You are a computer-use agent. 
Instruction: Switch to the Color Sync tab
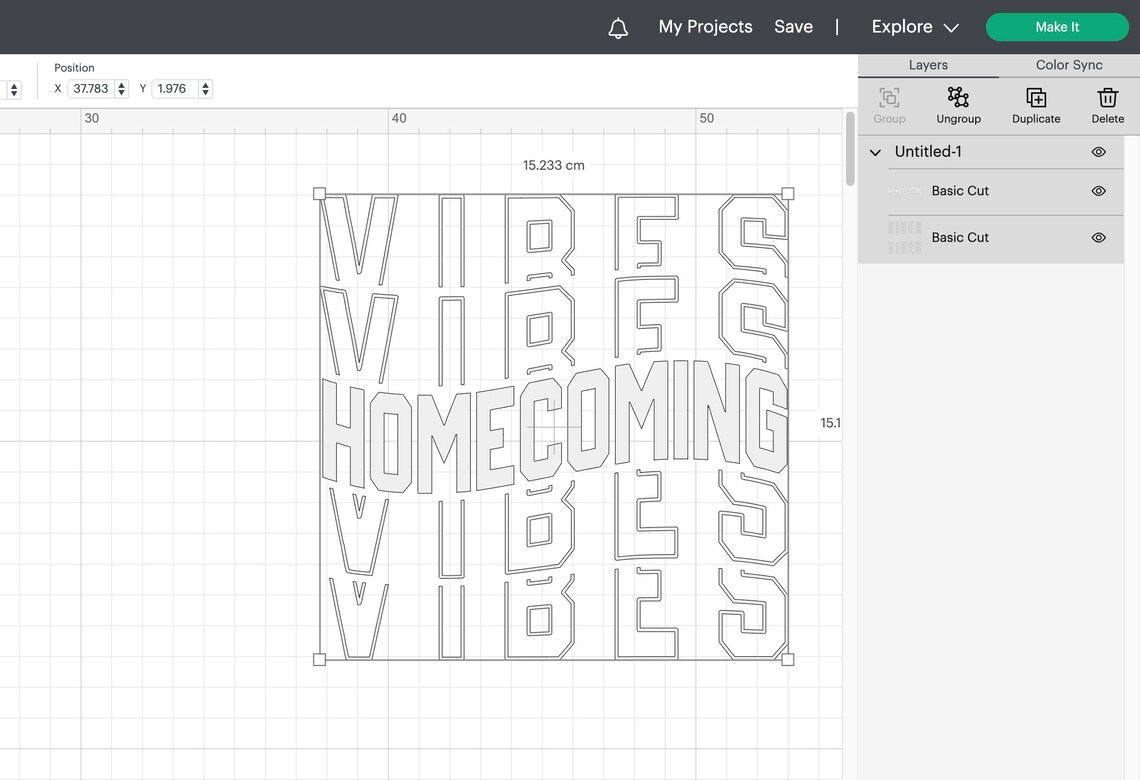pos(1068,64)
